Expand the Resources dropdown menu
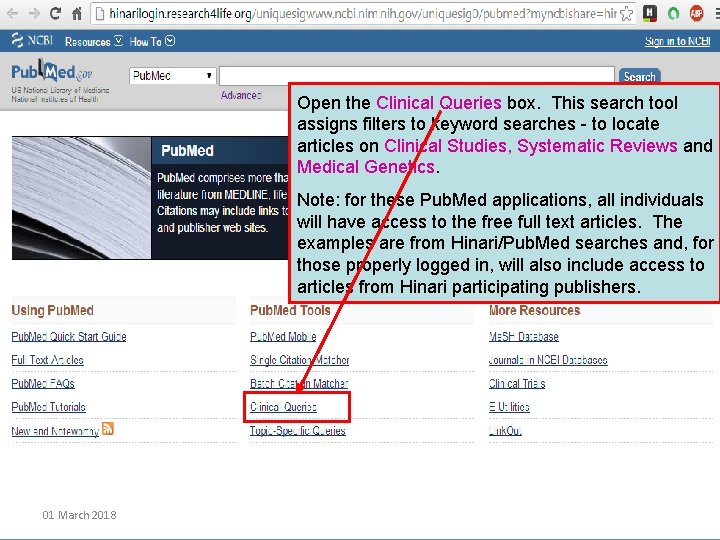Image resolution: width=720 pixels, height=540 pixels. (94, 41)
